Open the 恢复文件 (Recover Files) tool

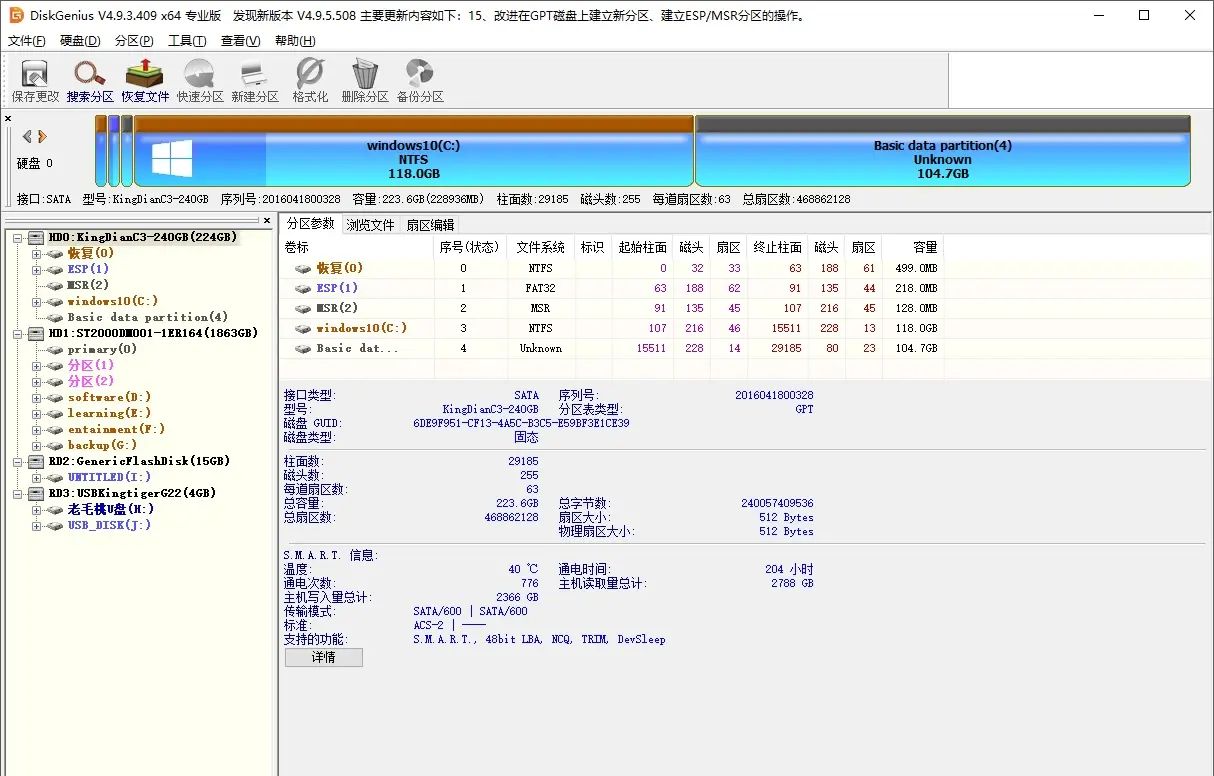click(144, 80)
